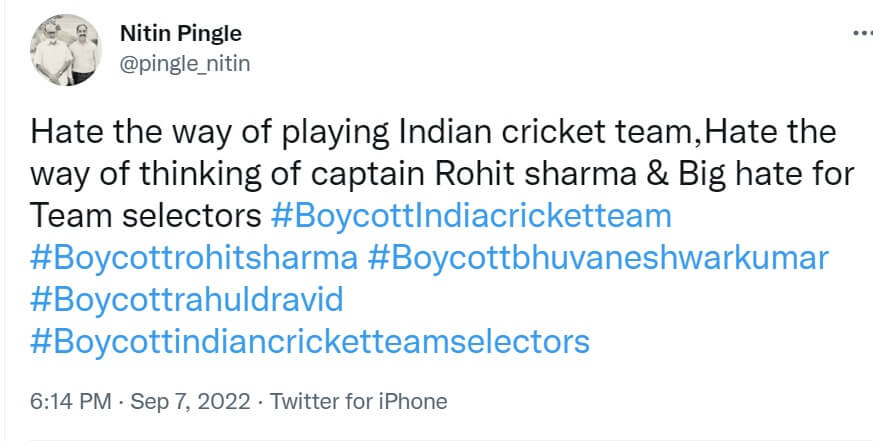
Task: Open the #Boycottrohitsharma hashtag
Action: pyautogui.click(x=194, y=257)
